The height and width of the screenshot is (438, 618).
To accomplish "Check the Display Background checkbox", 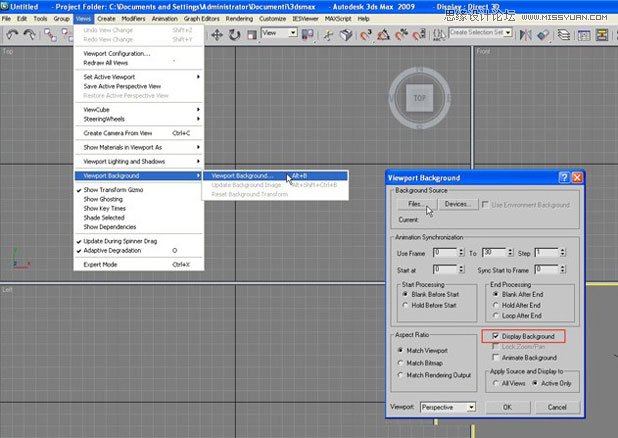I will (x=496, y=336).
